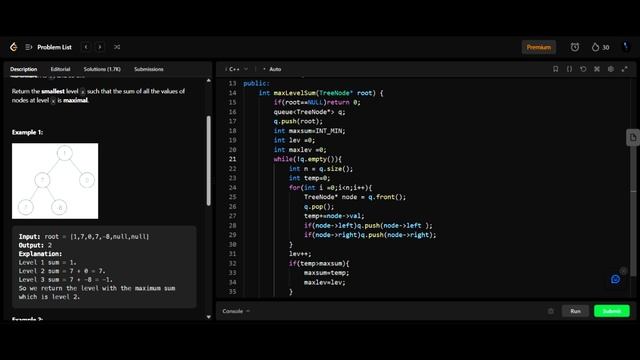The height and width of the screenshot is (360, 640).
Task: Click the 'Level 2 sum' explanation line
Action: click(62, 271)
